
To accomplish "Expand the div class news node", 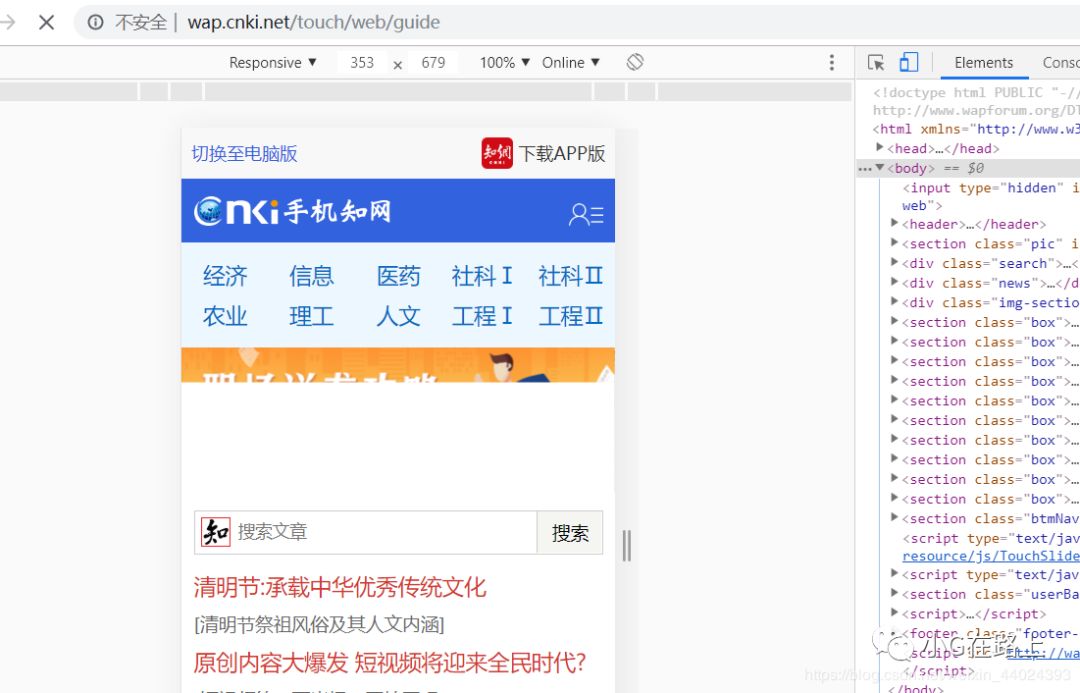I will click(x=894, y=282).
